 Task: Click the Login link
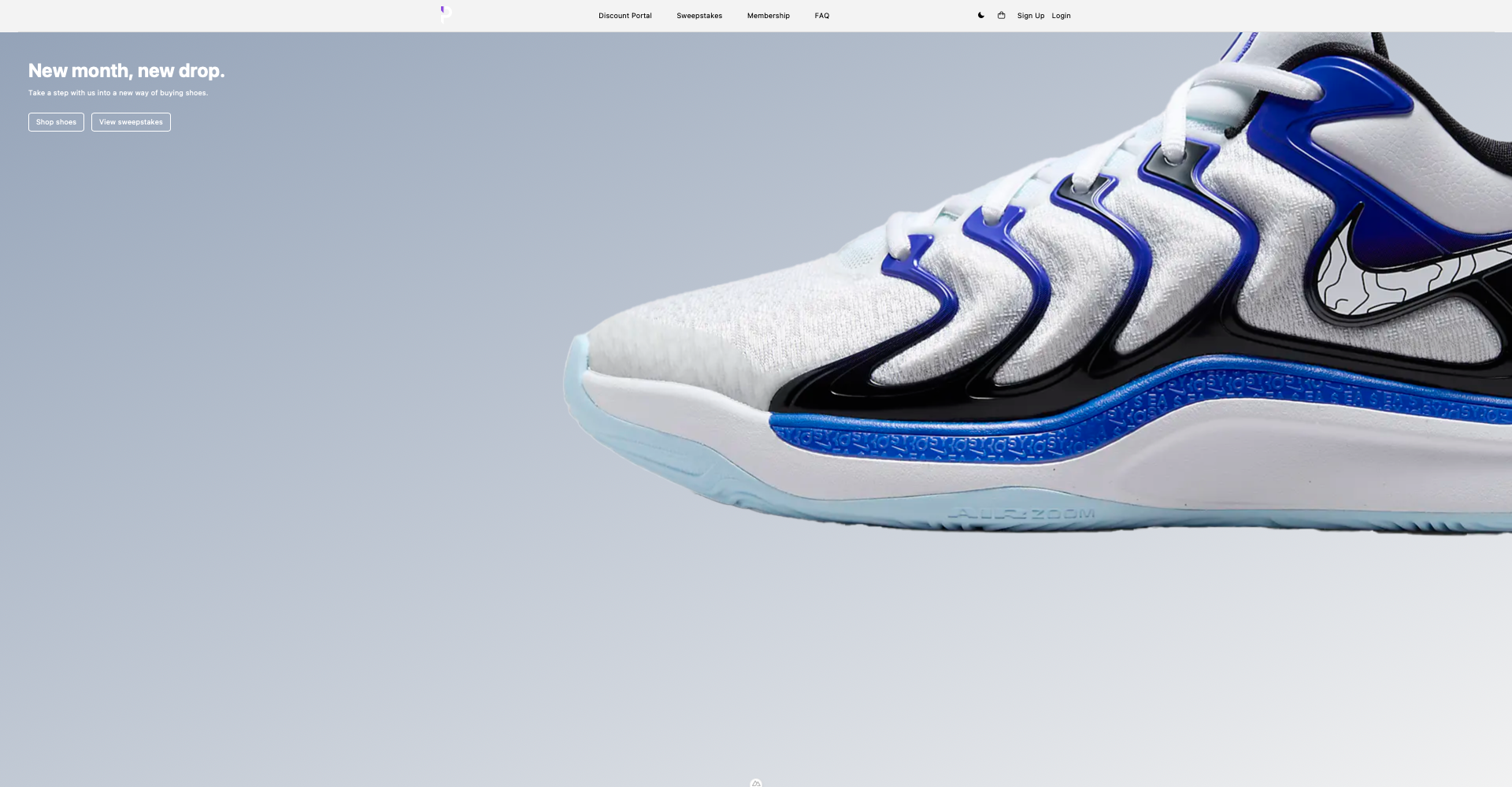point(1061,16)
